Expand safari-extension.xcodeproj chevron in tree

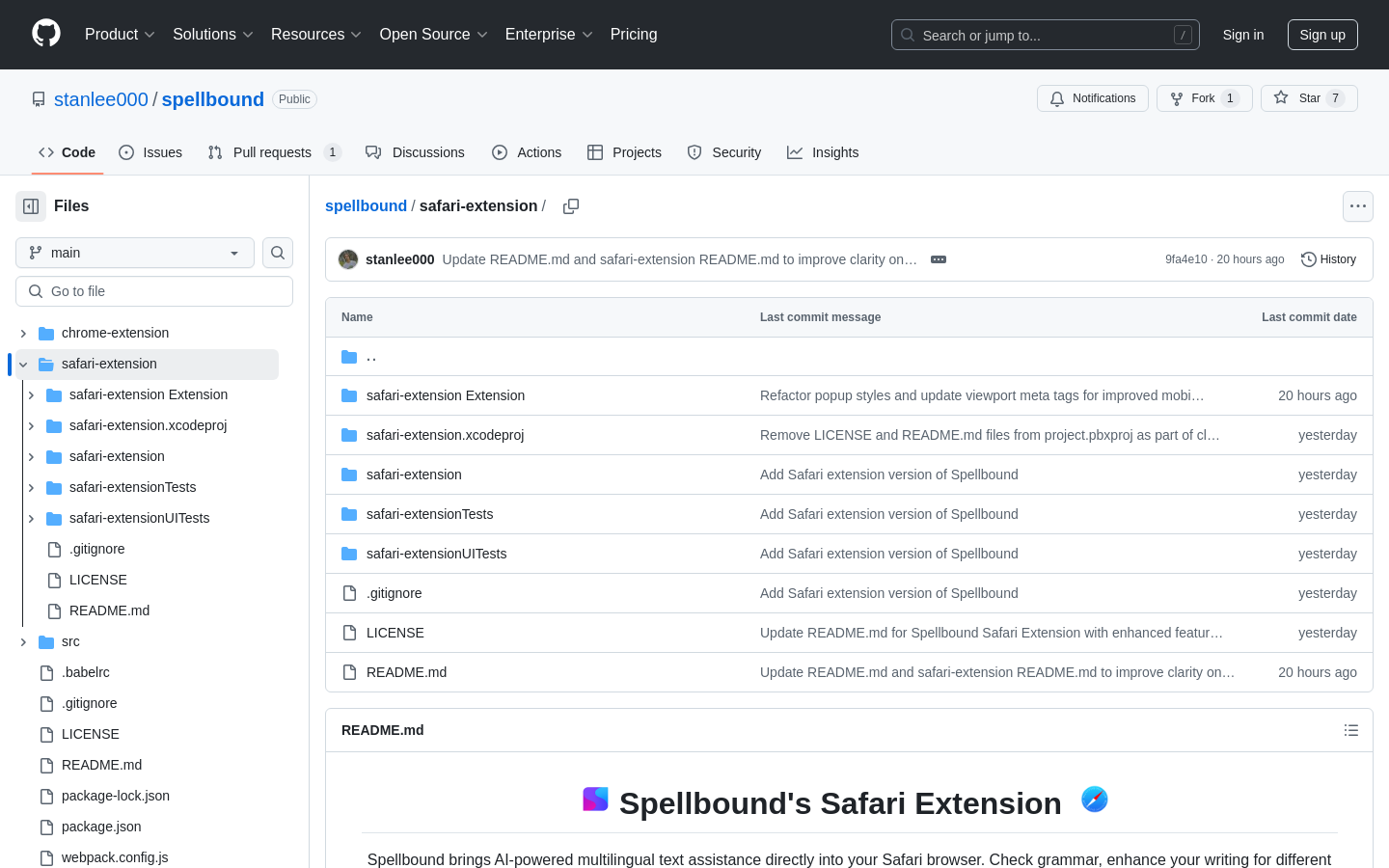[x=31, y=425]
